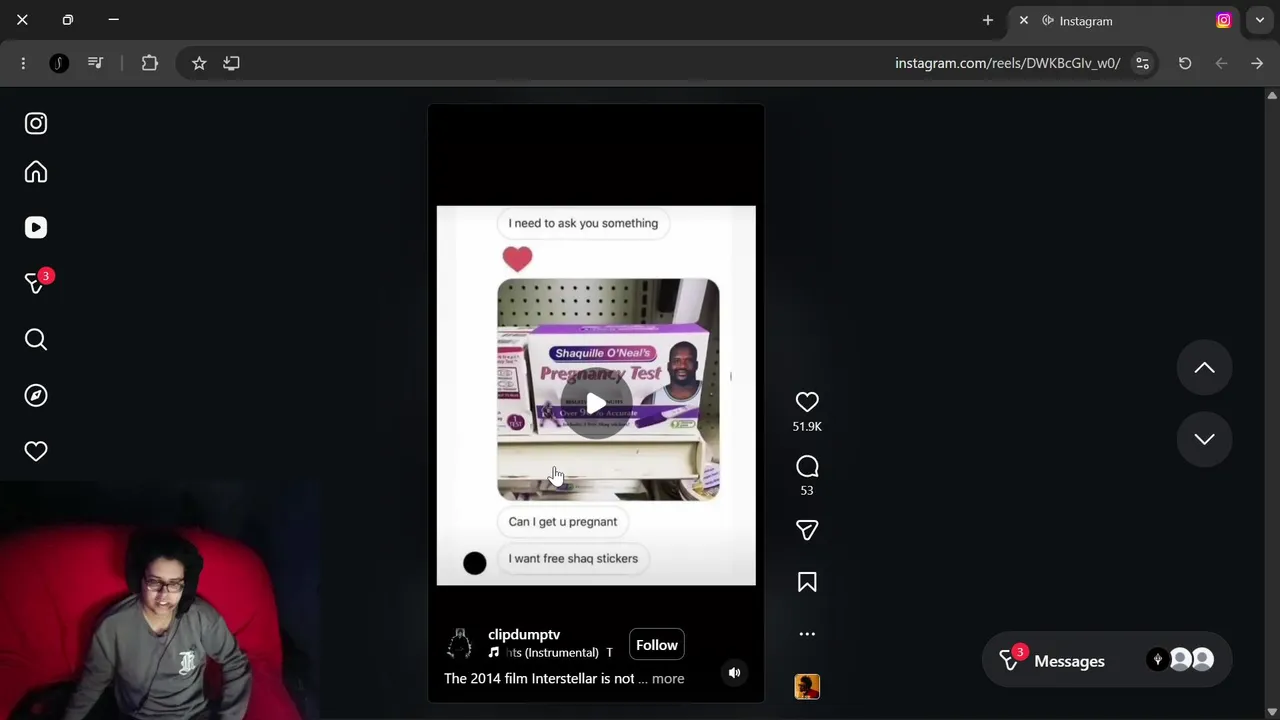The width and height of the screenshot is (1280, 720).
Task: Play the reel video
Action: (x=596, y=404)
